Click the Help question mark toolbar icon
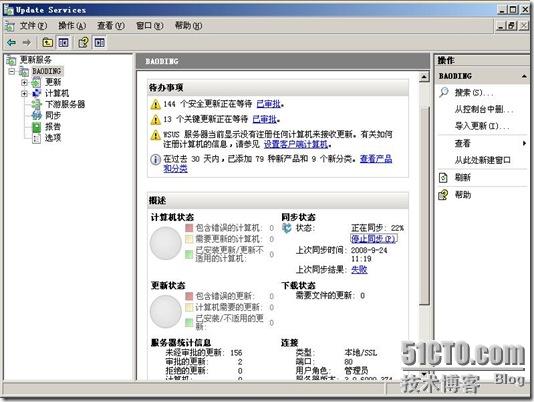The width and height of the screenshot is (534, 402). coord(83,43)
